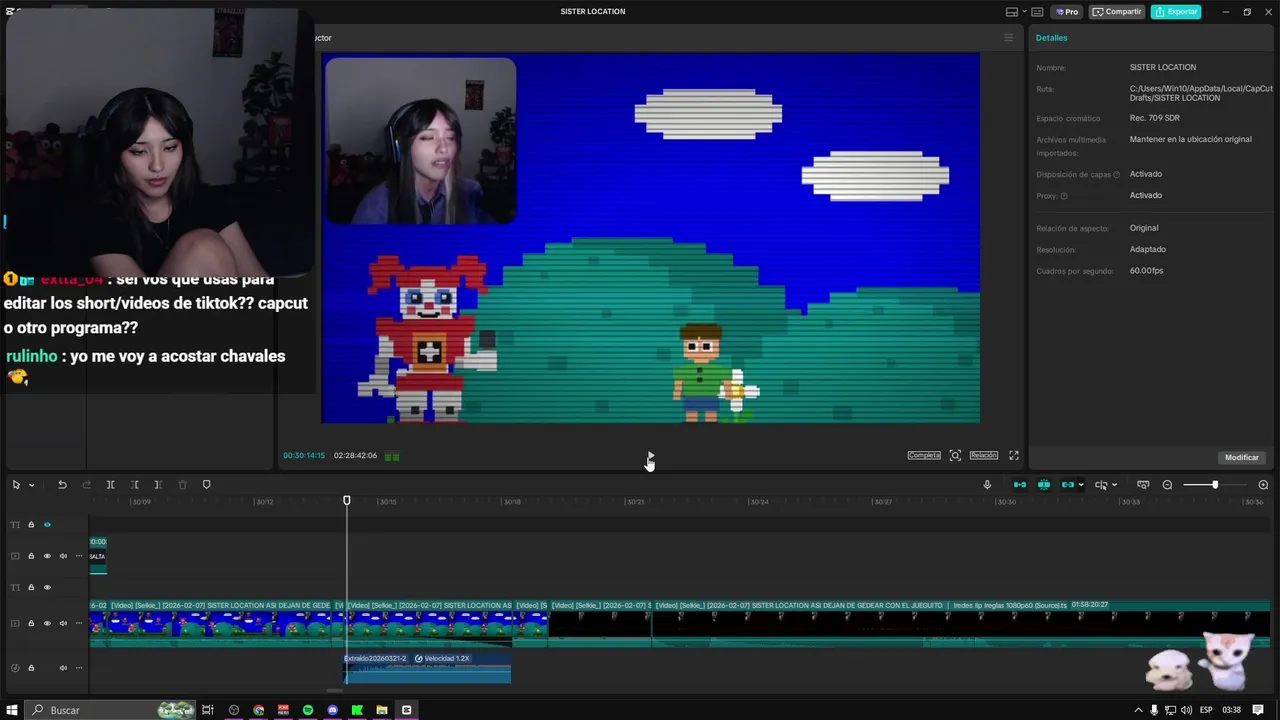Lock the Extraído audio track
Screen dimensions: 1280x720
tap(31, 668)
